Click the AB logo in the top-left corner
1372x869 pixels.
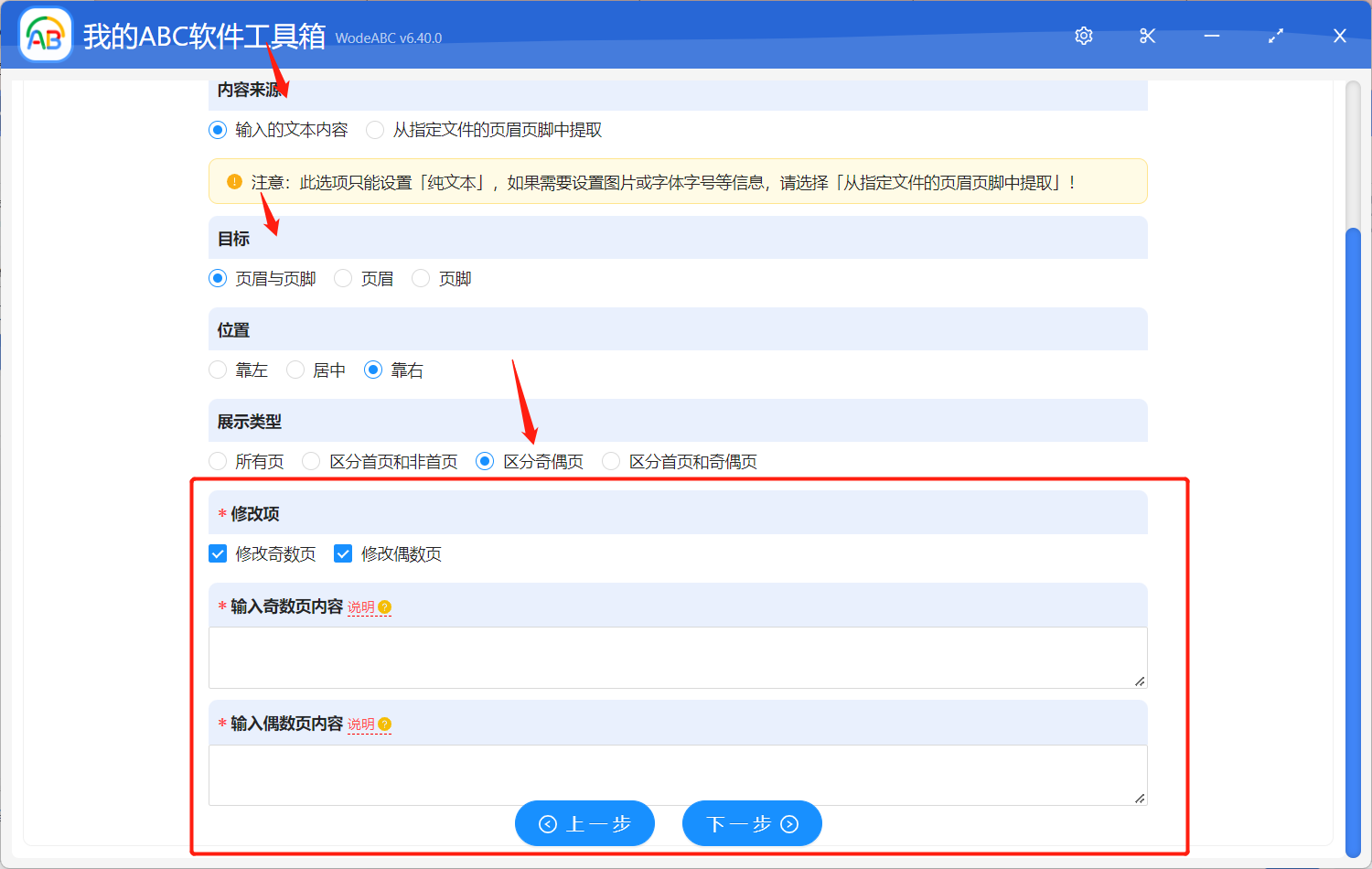pos(45,36)
